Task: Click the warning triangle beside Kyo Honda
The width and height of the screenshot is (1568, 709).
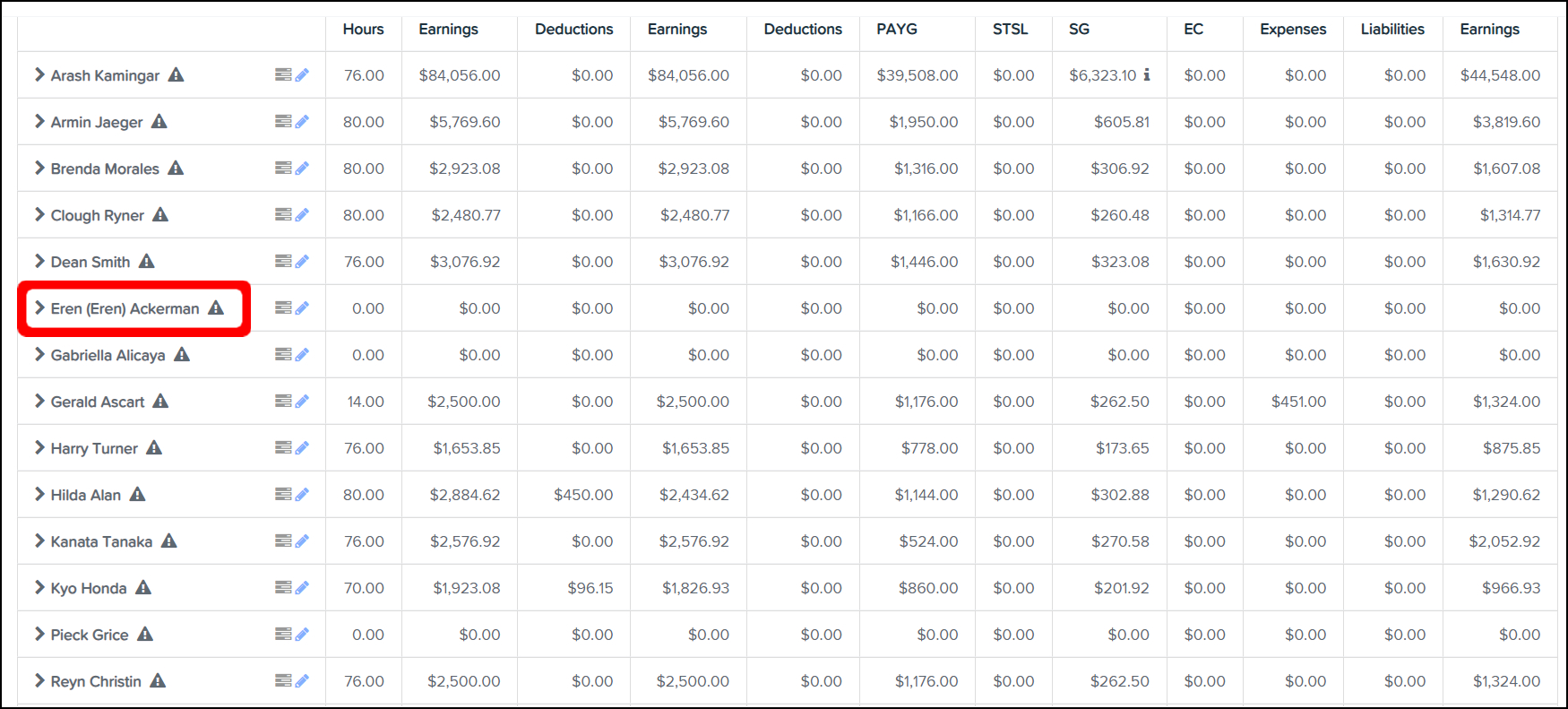Action: coord(143,587)
